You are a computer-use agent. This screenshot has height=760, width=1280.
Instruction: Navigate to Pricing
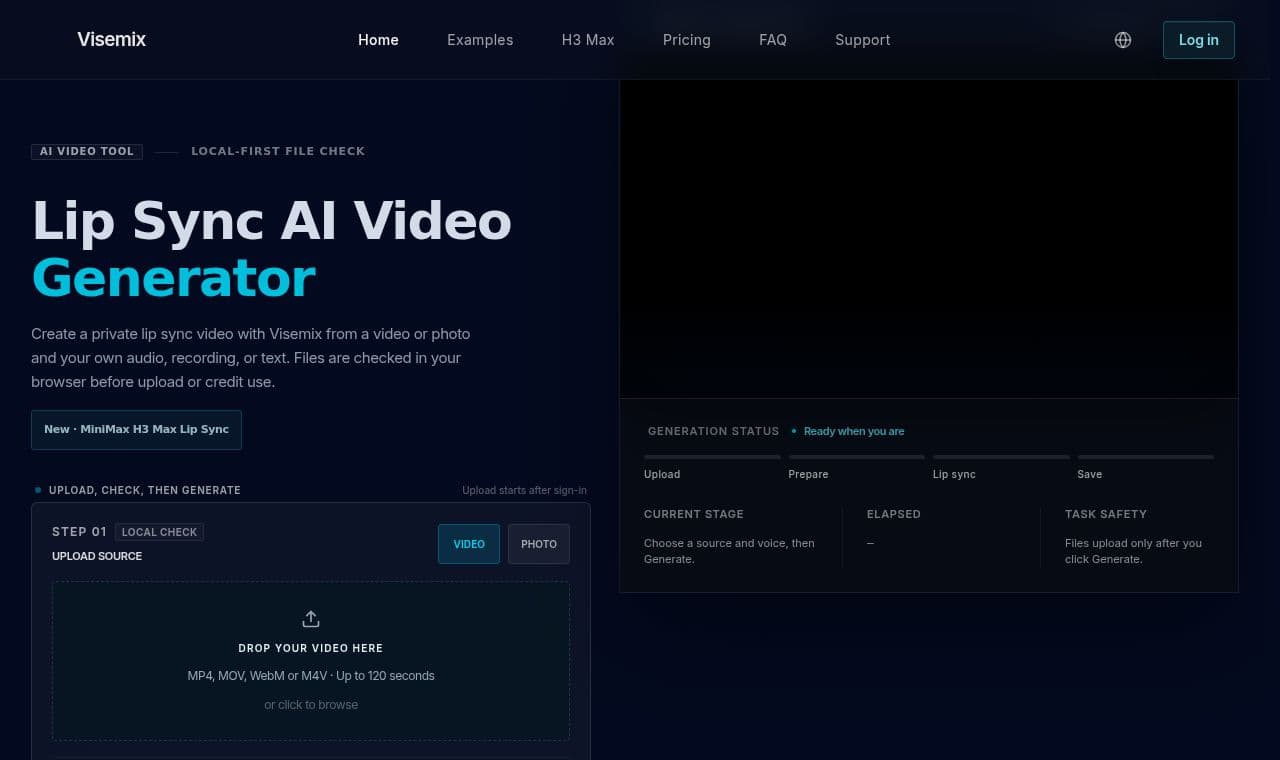[x=687, y=40]
